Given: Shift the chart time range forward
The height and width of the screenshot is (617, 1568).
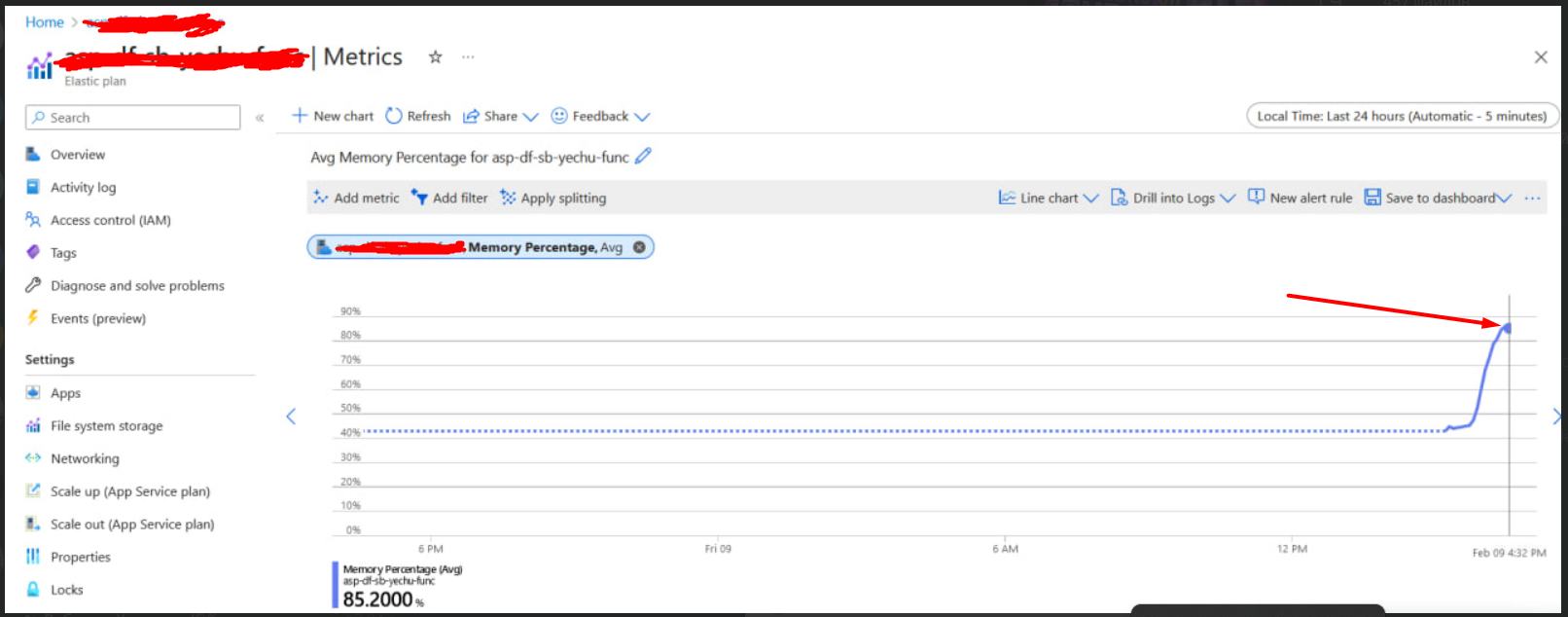Looking at the screenshot, I should [x=1556, y=417].
